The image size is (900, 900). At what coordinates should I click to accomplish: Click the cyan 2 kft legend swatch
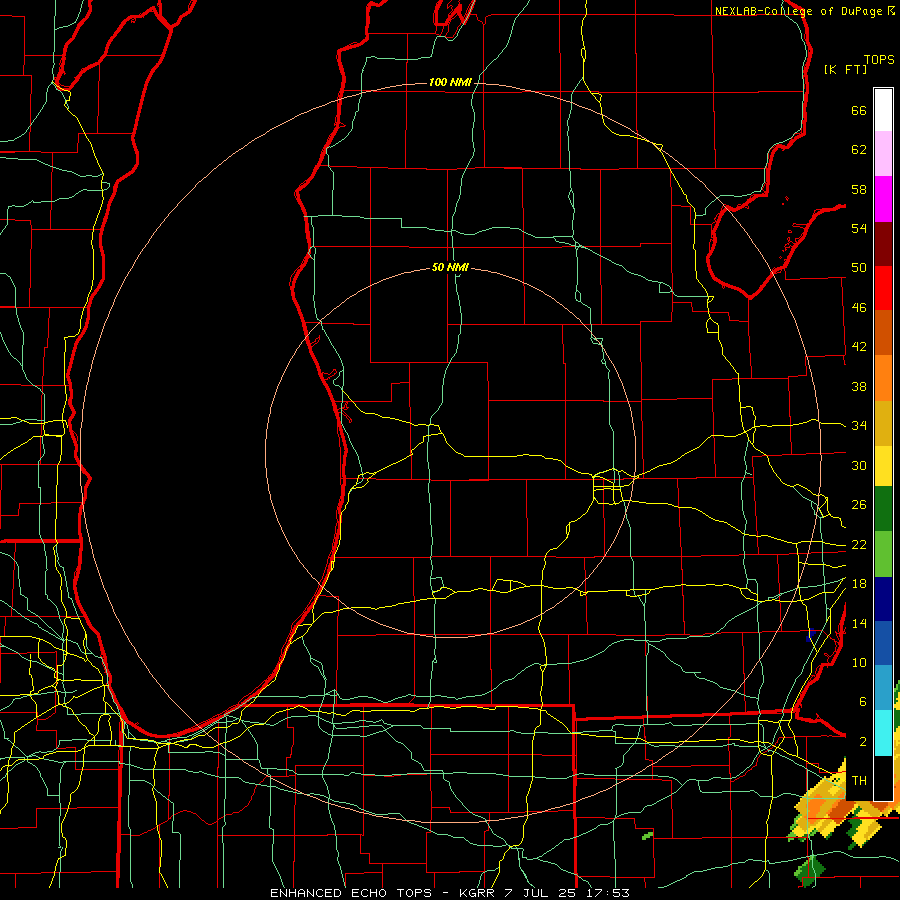[x=883, y=733]
